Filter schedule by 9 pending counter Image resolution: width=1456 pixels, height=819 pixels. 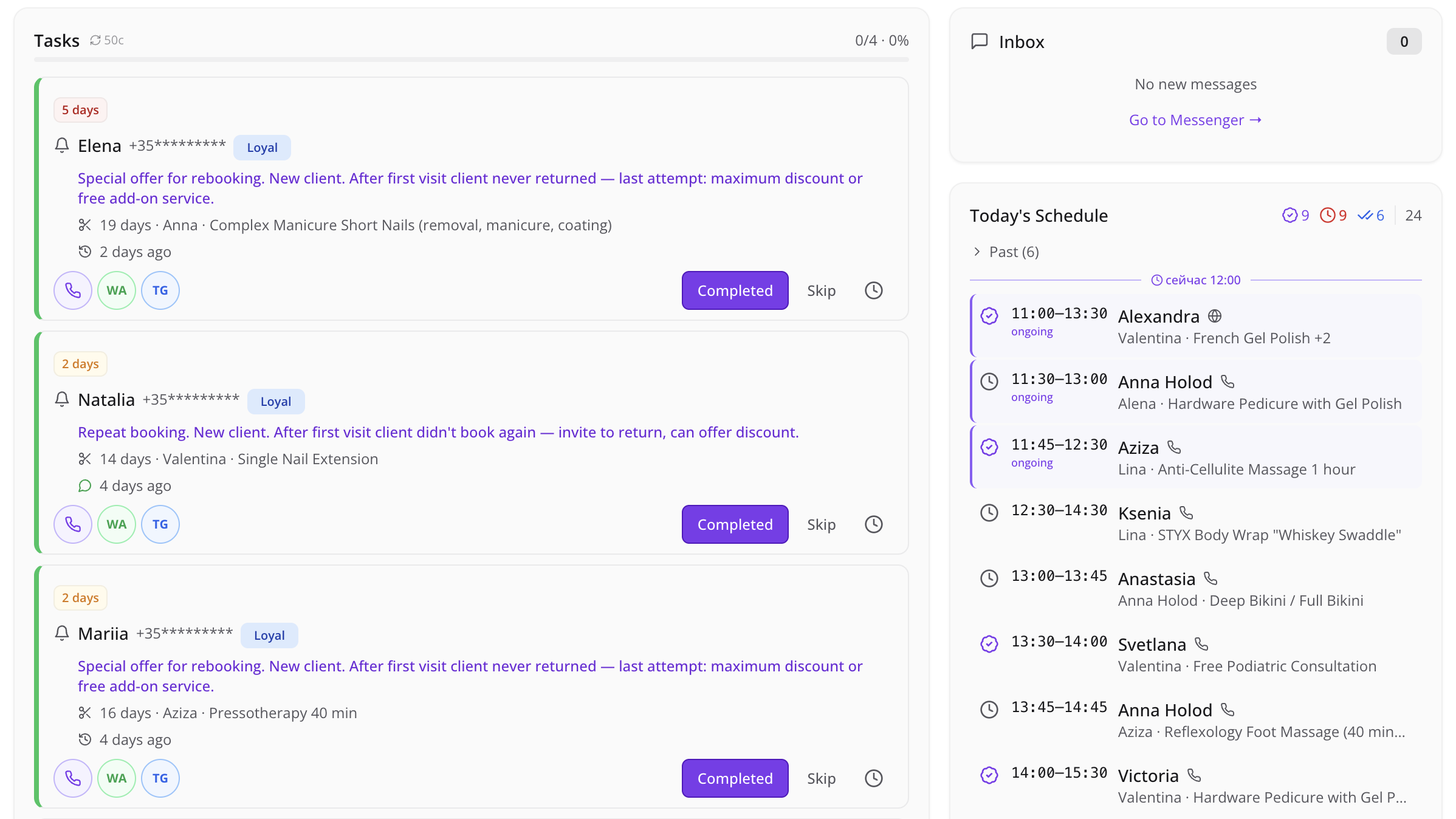[x=1333, y=215]
